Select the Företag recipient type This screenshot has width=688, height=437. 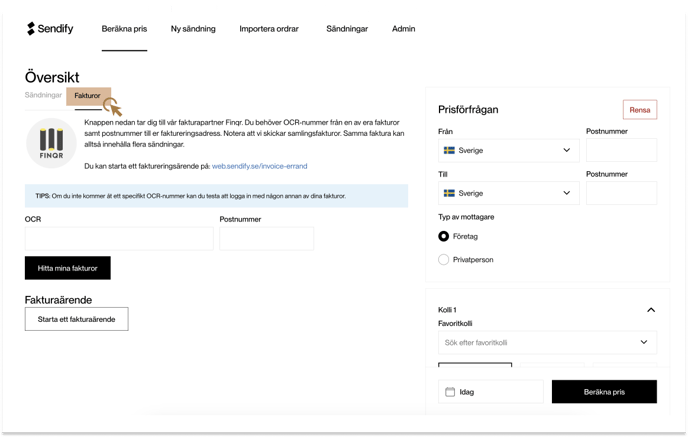point(444,237)
